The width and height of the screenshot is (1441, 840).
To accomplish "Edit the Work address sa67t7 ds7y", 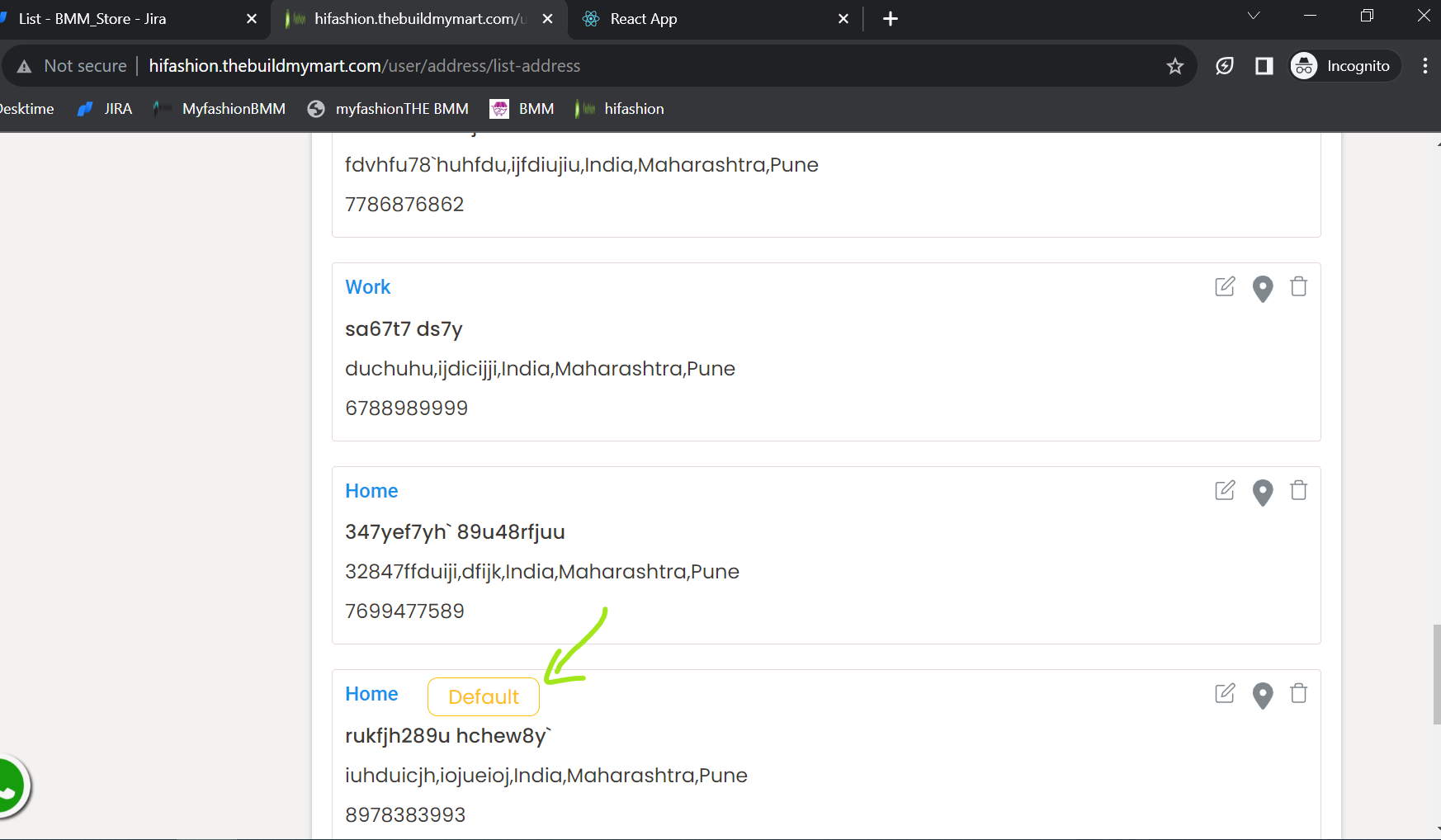I will coord(1226,286).
